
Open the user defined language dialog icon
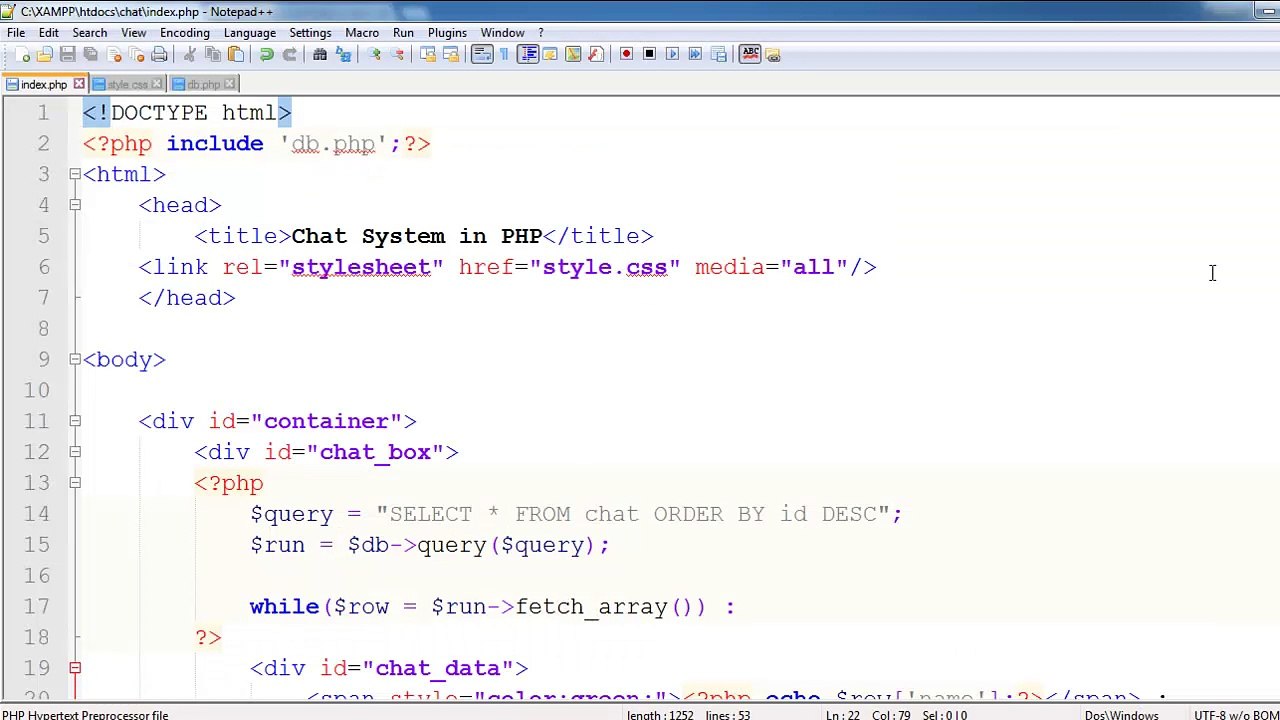(x=550, y=54)
